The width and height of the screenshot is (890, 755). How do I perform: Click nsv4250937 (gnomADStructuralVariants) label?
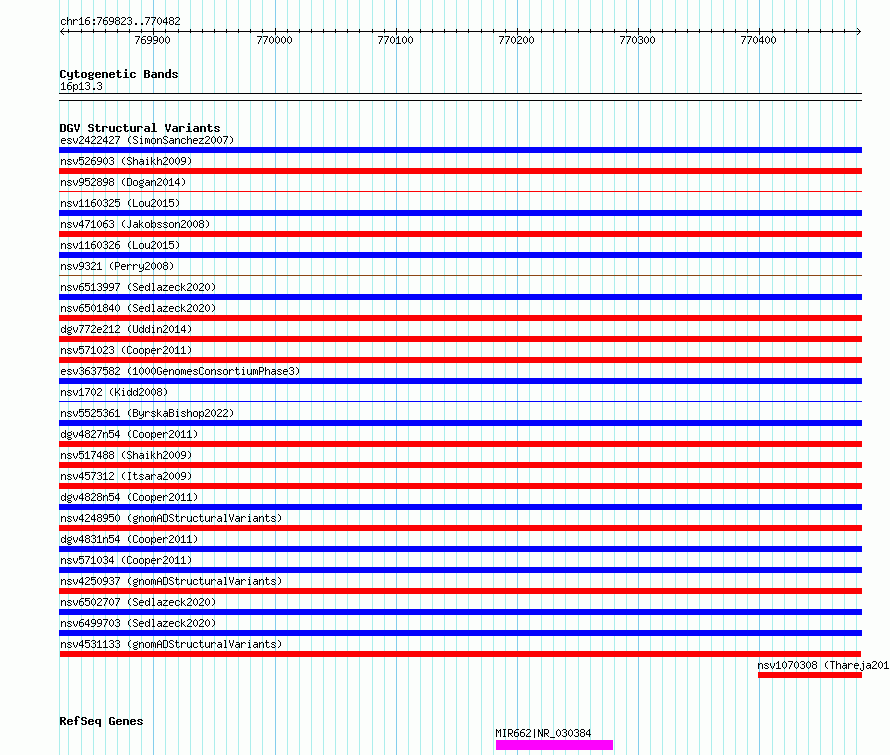click(x=171, y=581)
